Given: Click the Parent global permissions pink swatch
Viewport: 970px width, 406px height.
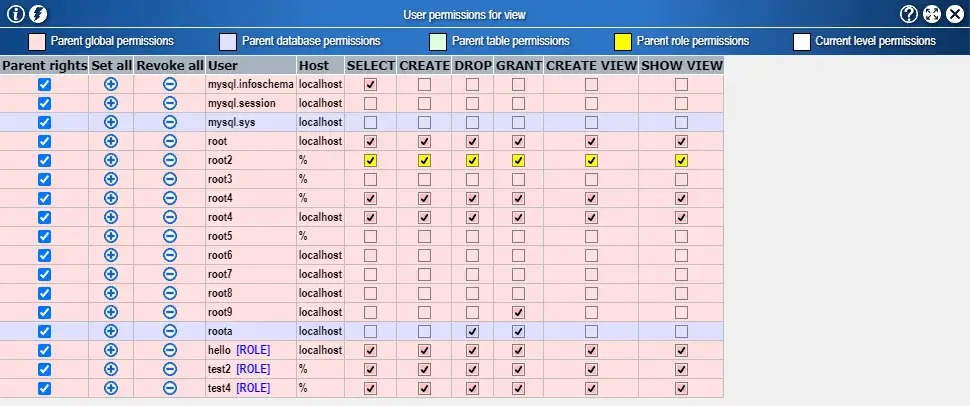Looking at the screenshot, I should point(37,41).
